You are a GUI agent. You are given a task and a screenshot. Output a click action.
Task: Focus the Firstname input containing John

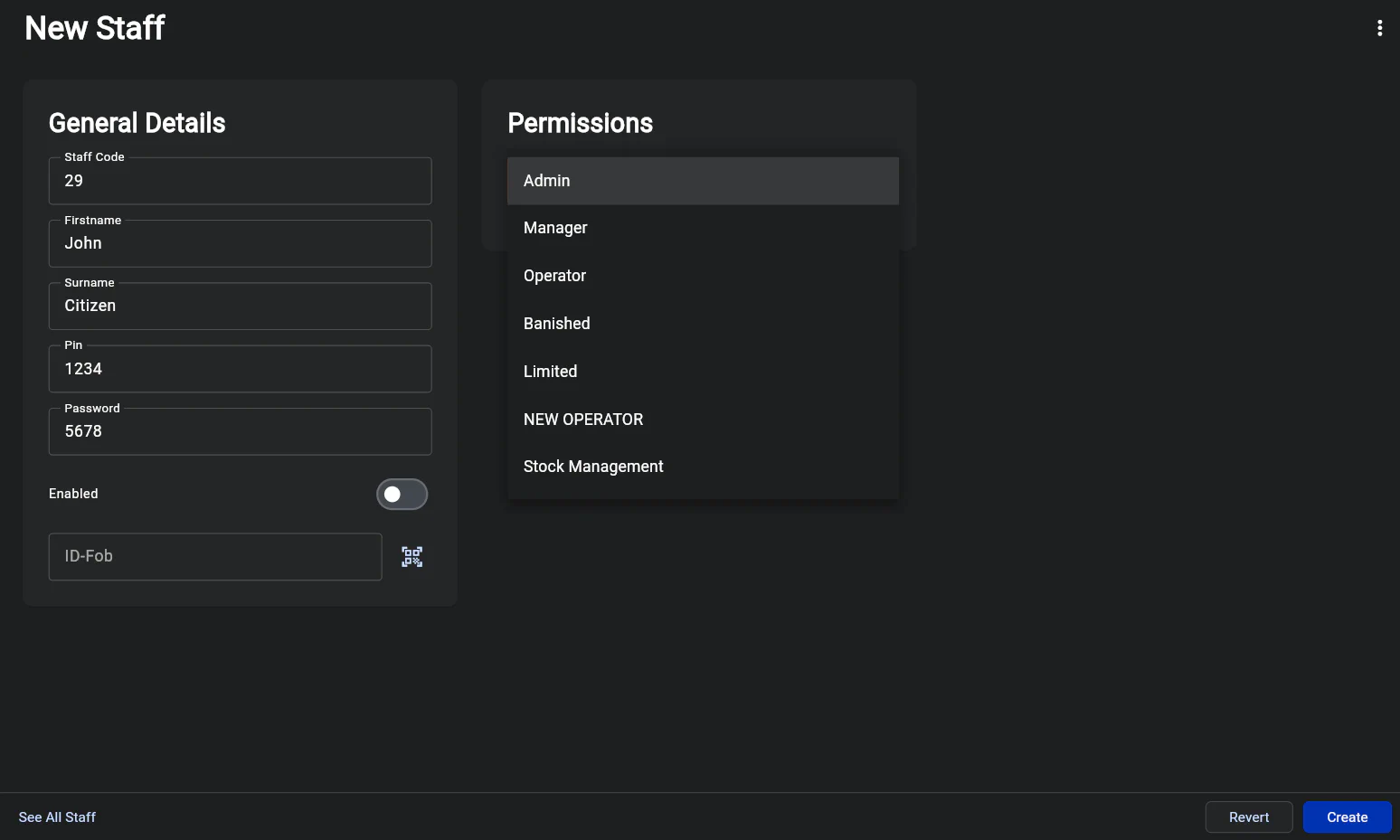[240, 244]
